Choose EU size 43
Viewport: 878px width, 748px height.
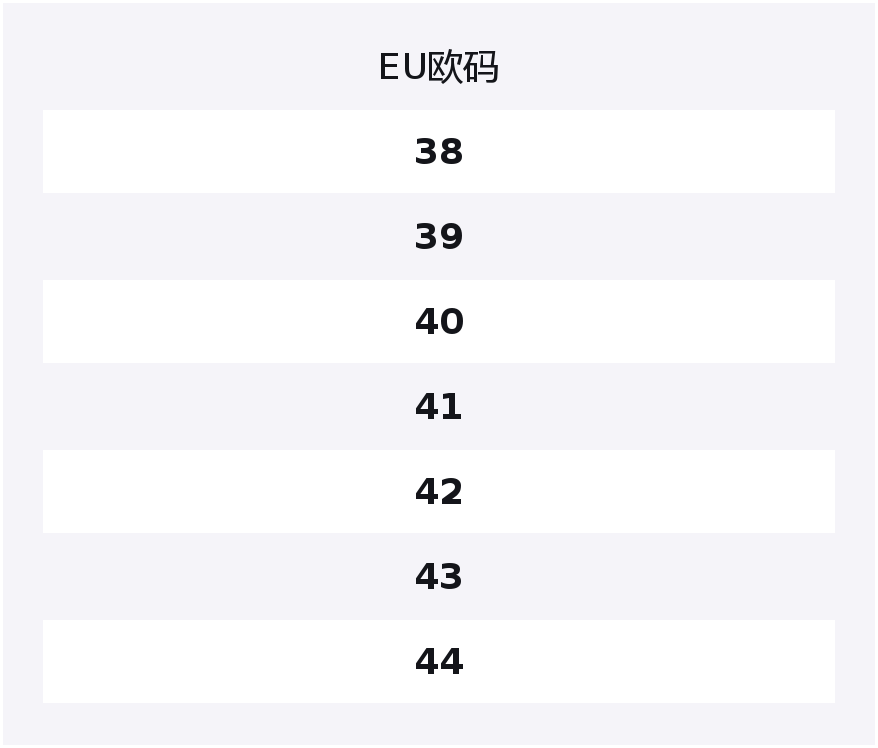point(439,577)
